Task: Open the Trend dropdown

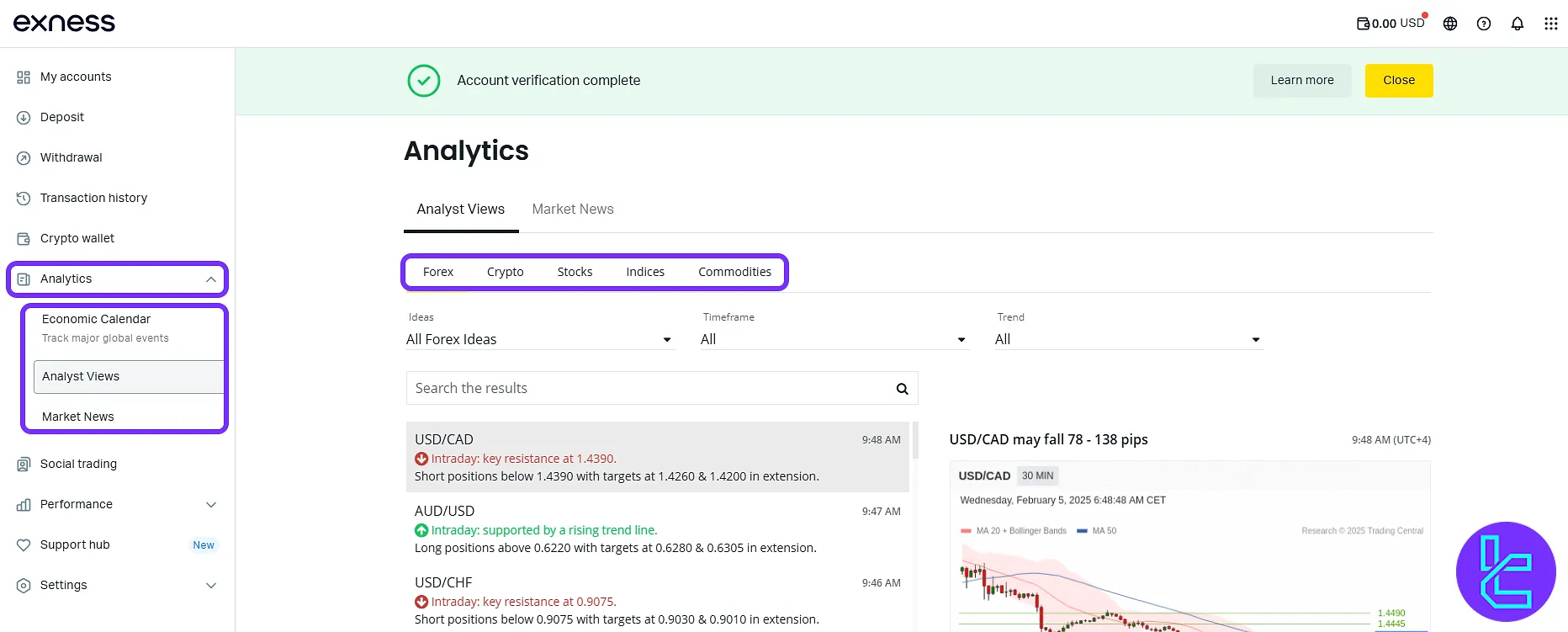Action: coord(1129,339)
